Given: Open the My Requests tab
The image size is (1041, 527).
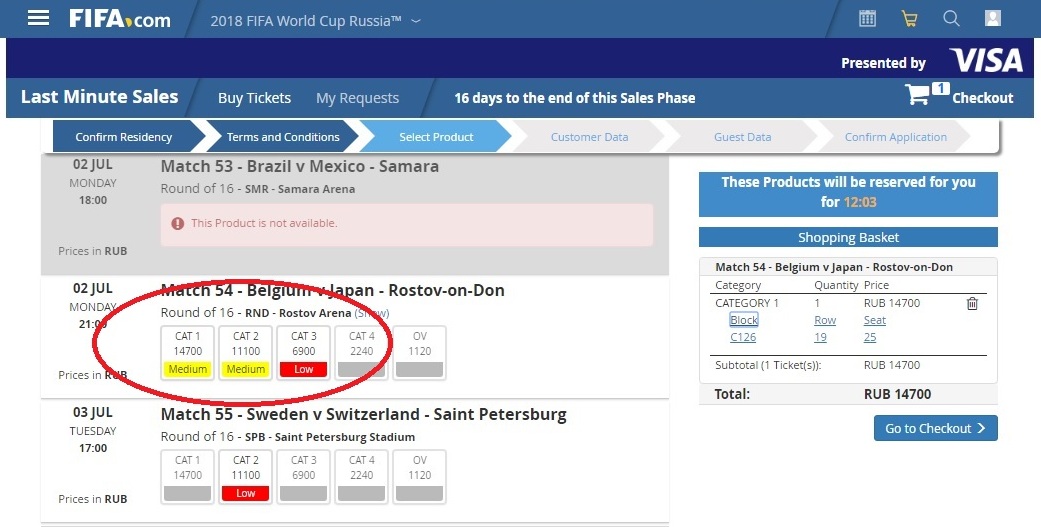Looking at the screenshot, I should tap(357, 98).
